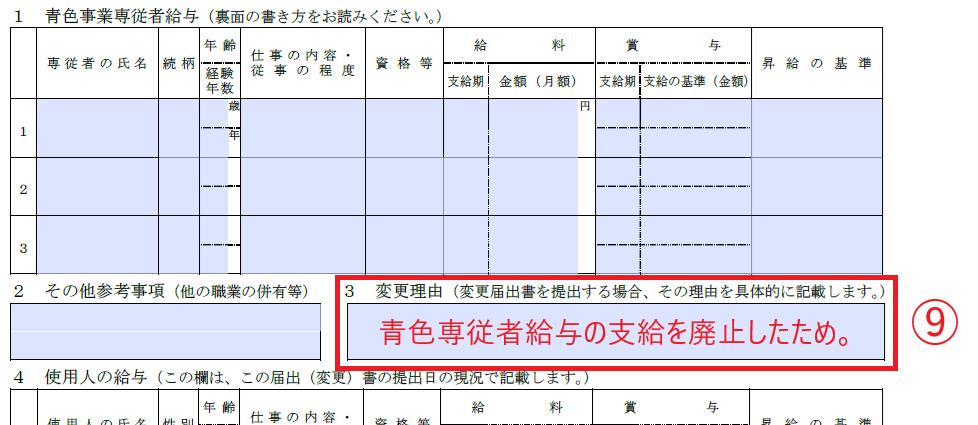Click row 3 昇給の基準 field
Viewport: 978px width, 425px height.
[816, 245]
